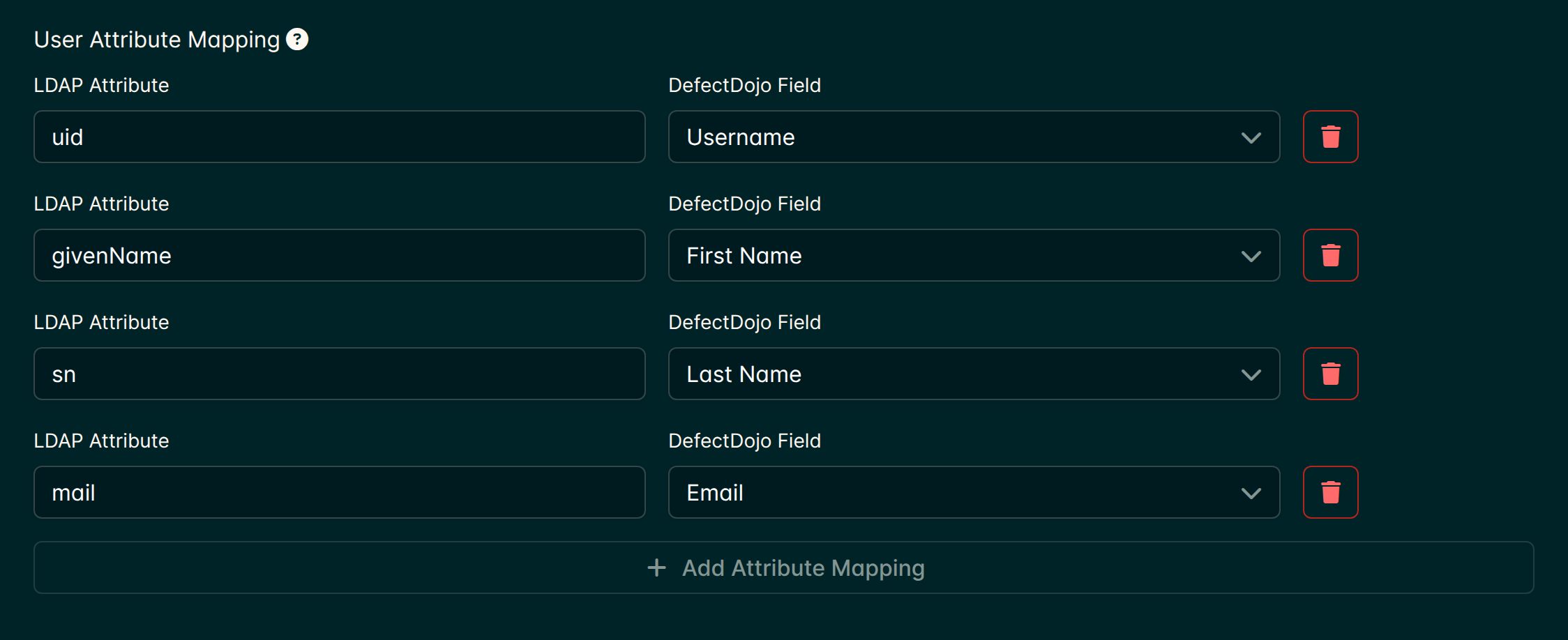This screenshot has width=1568, height=640.
Task: Open the Last Name field dropdown
Action: [974, 374]
